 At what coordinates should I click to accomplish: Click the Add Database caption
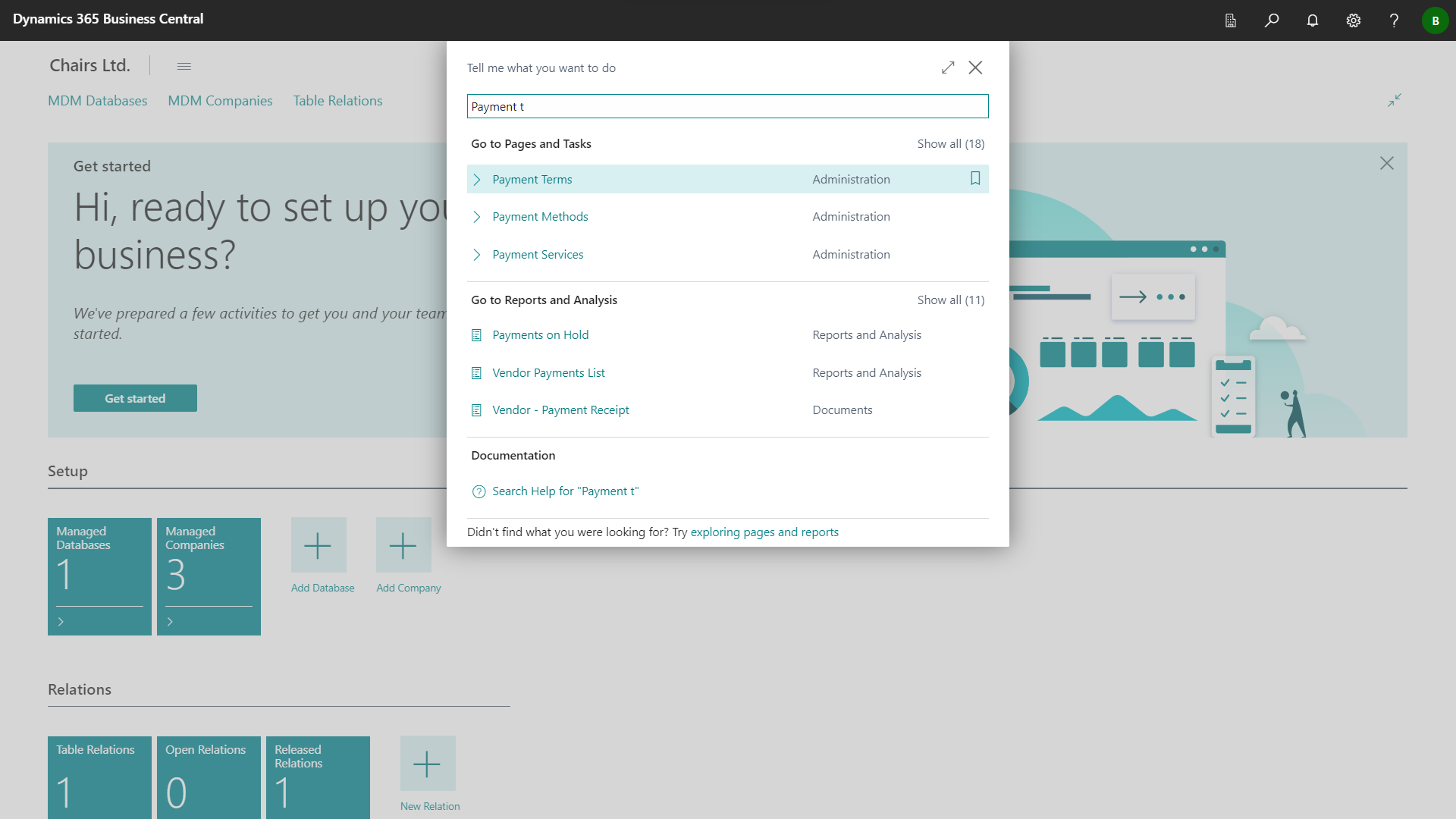[322, 588]
